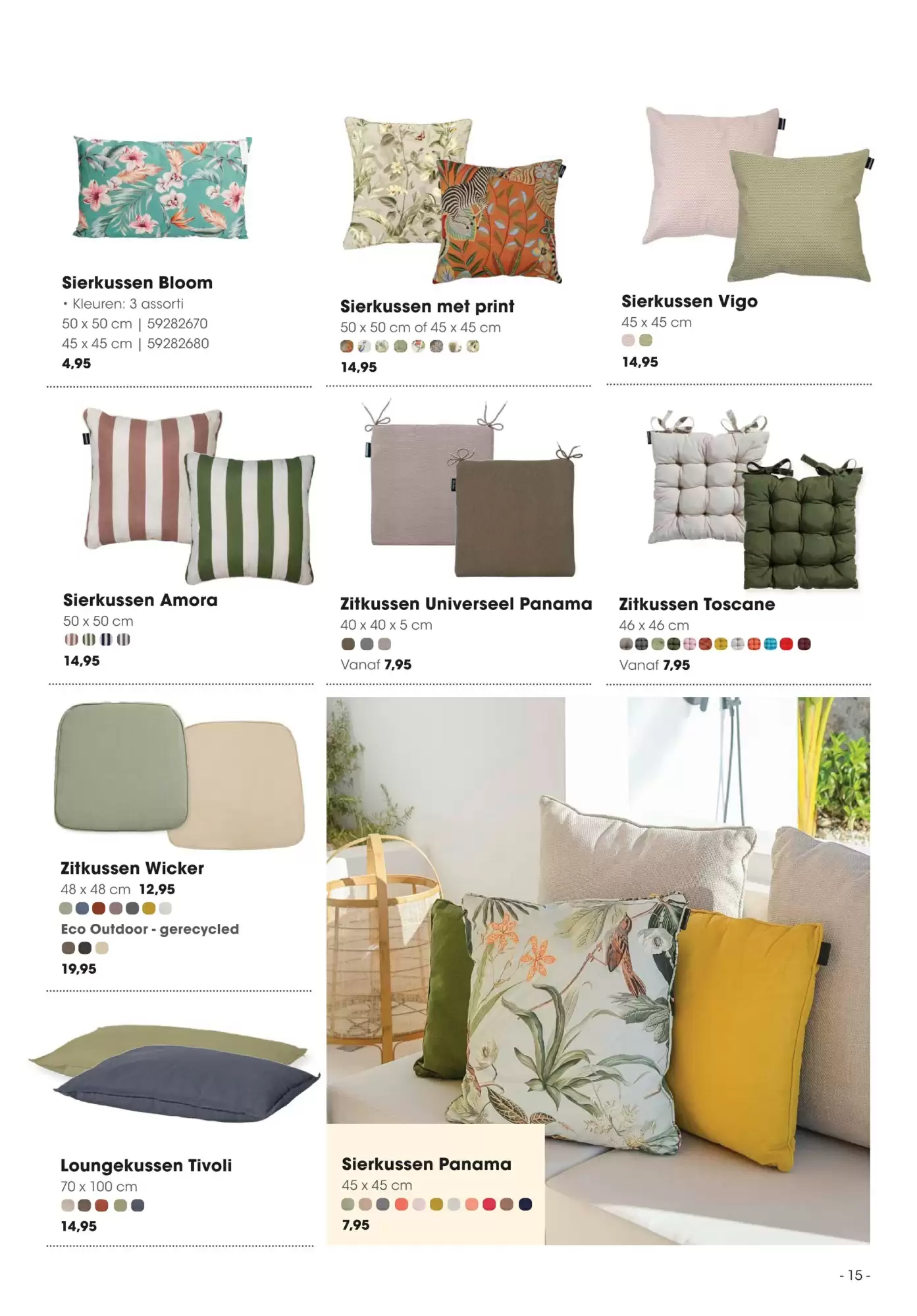Image resolution: width=917 pixels, height=1316 pixels.
Task: Select the first striped Amora swatch
Action: tap(71, 640)
